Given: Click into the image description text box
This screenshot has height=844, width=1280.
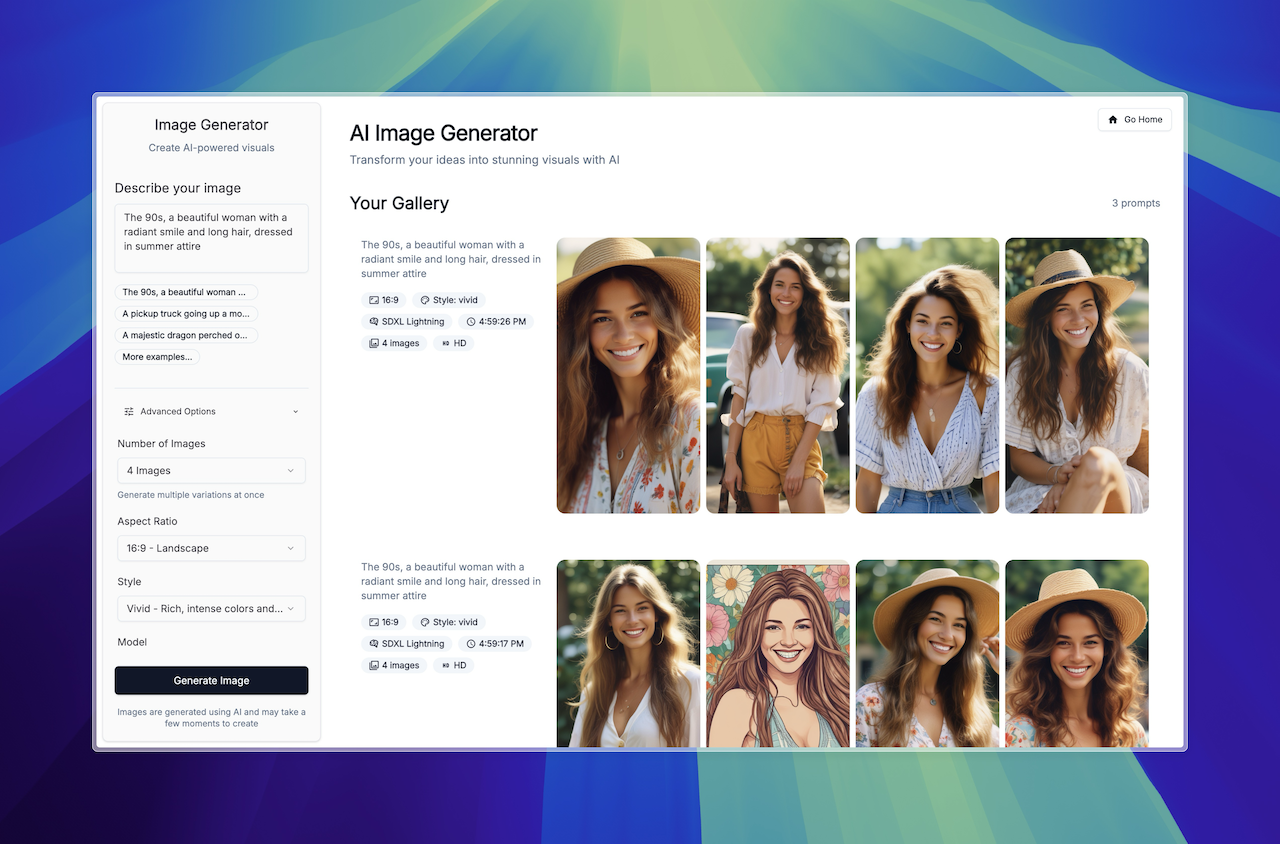Looking at the screenshot, I should [211, 238].
